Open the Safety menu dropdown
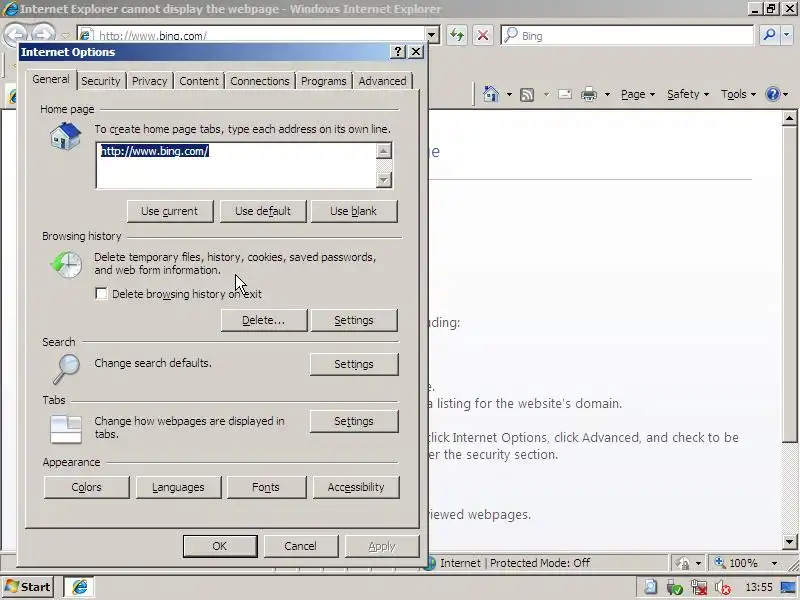The height and width of the screenshot is (600, 800). (688, 94)
